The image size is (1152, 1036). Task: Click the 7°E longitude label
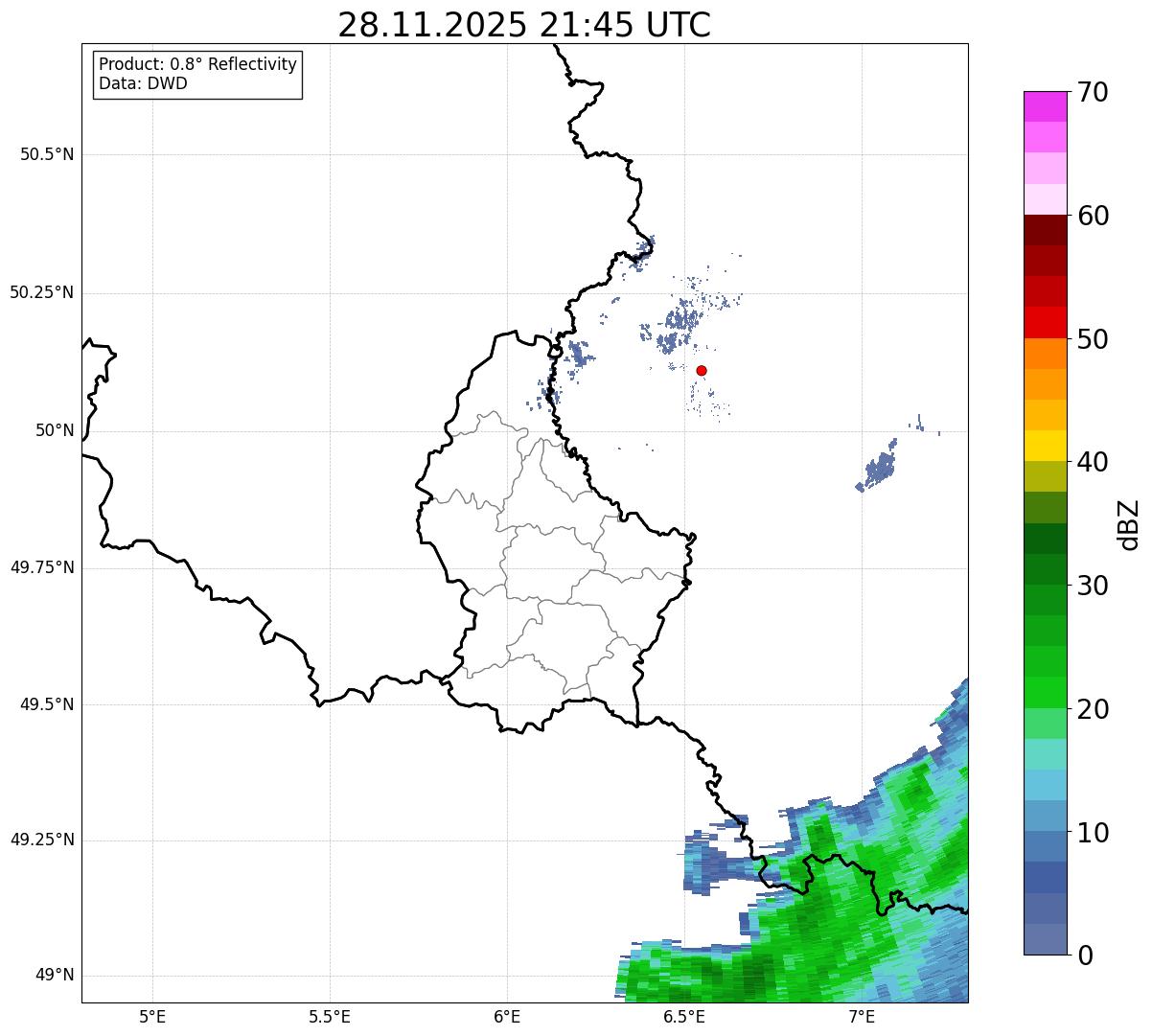862,1016
